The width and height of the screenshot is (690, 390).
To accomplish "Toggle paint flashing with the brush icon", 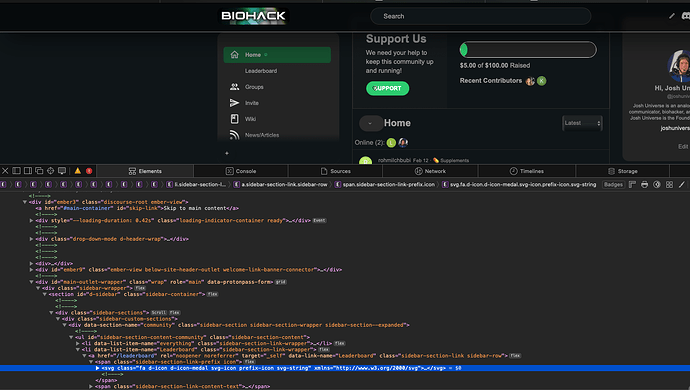I will click(x=682, y=184).
